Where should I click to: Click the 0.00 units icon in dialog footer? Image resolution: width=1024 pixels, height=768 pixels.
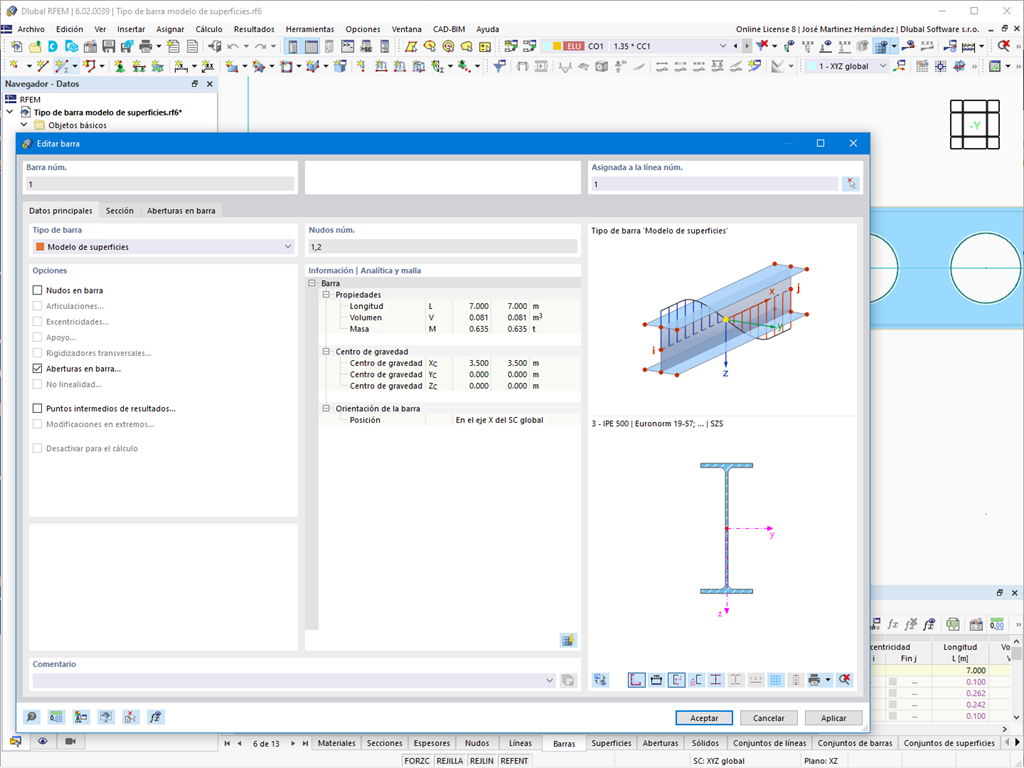click(56, 717)
